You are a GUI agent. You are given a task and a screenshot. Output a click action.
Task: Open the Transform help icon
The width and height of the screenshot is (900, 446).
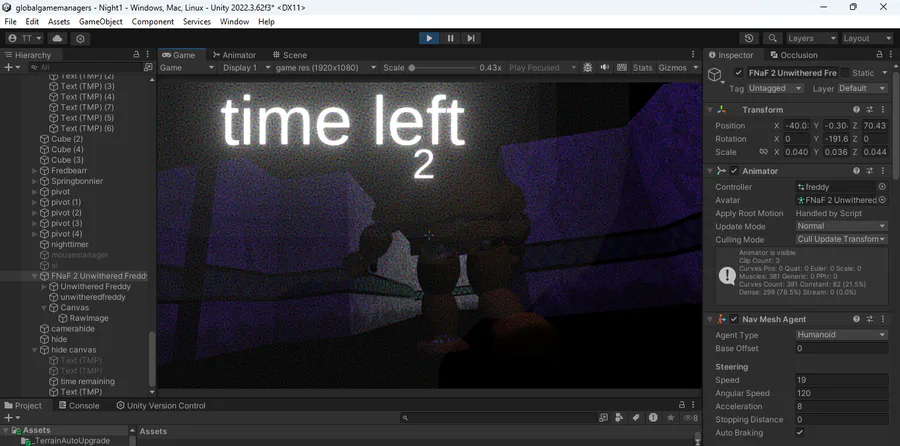click(856, 109)
